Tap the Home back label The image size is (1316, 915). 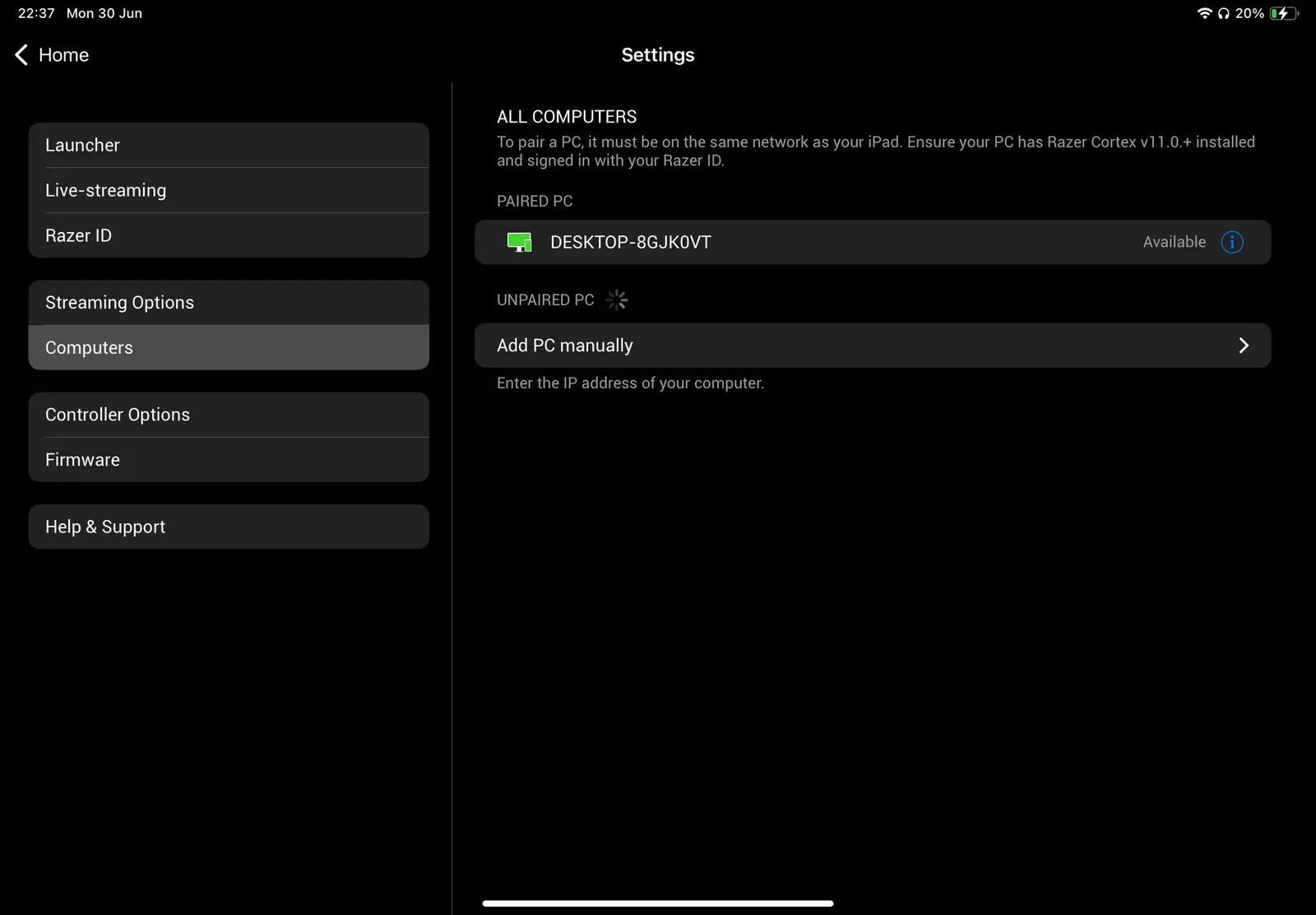tap(63, 55)
